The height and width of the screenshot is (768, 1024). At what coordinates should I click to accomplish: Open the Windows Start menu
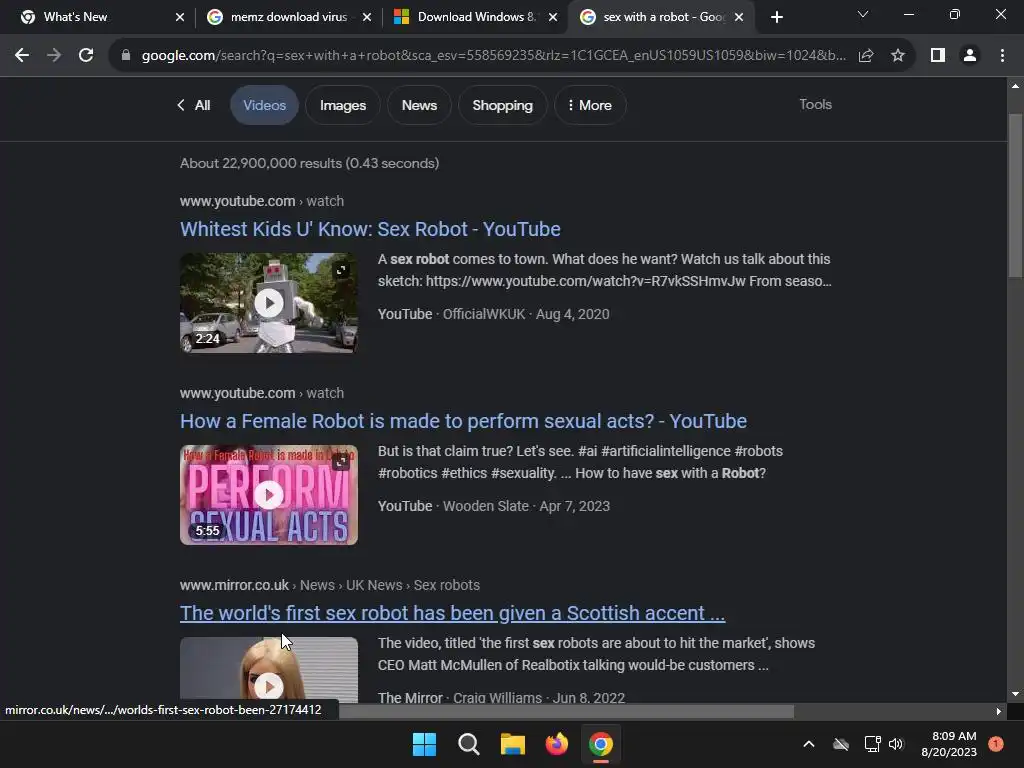pyautogui.click(x=424, y=744)
